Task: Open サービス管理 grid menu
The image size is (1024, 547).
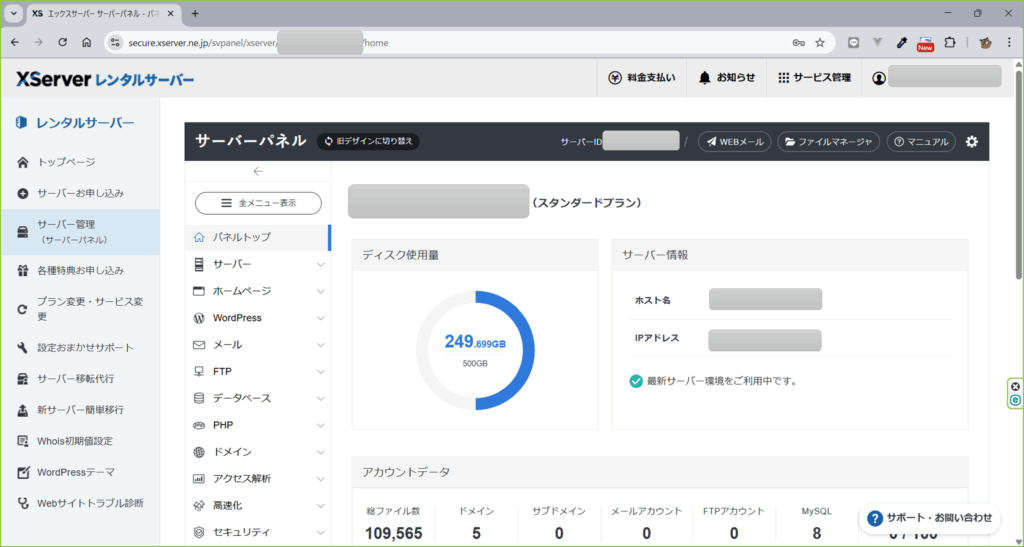Action: tap(814, 78)
